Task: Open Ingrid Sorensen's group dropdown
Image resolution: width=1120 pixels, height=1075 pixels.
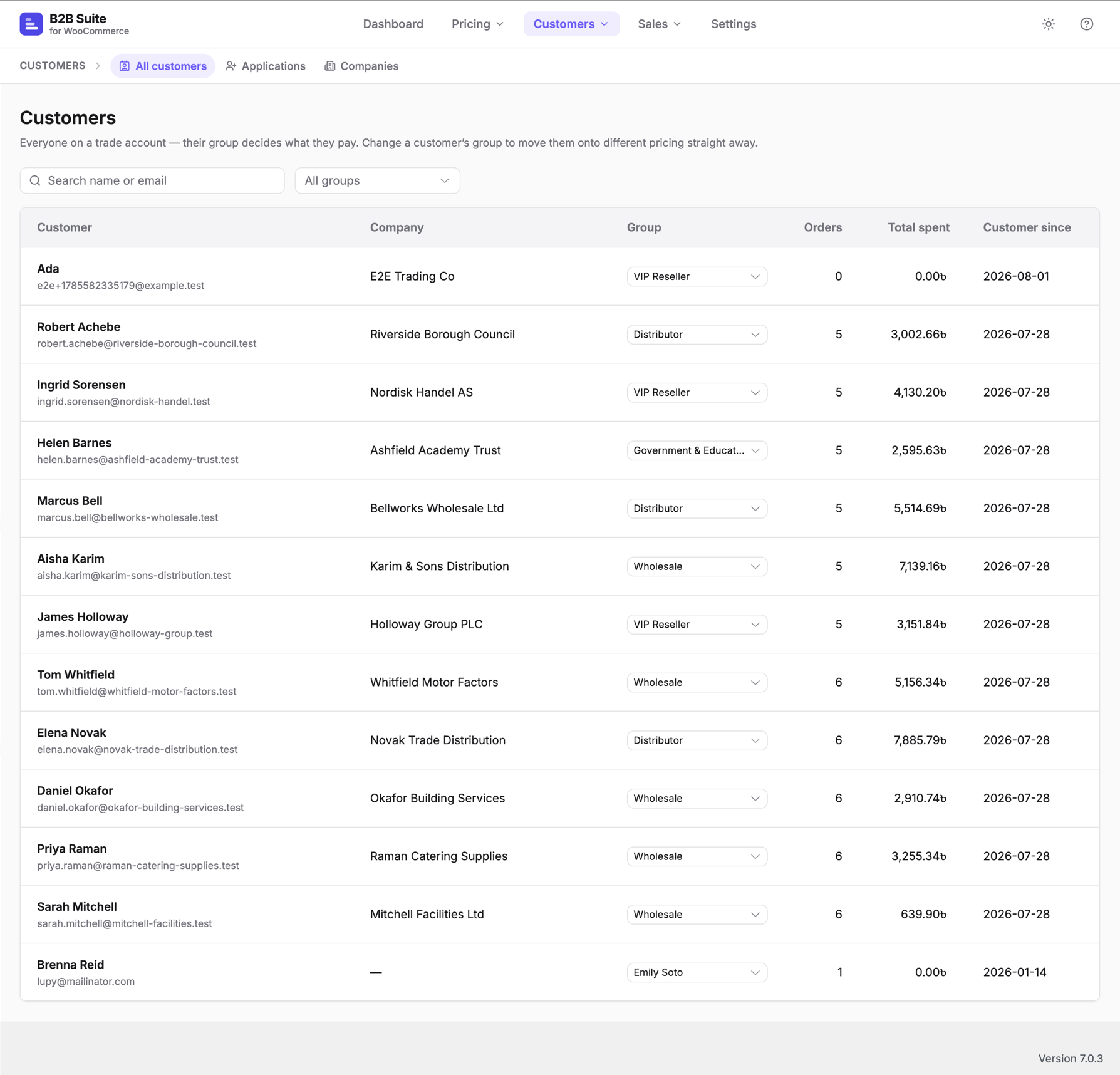Action: pos(697,392)
